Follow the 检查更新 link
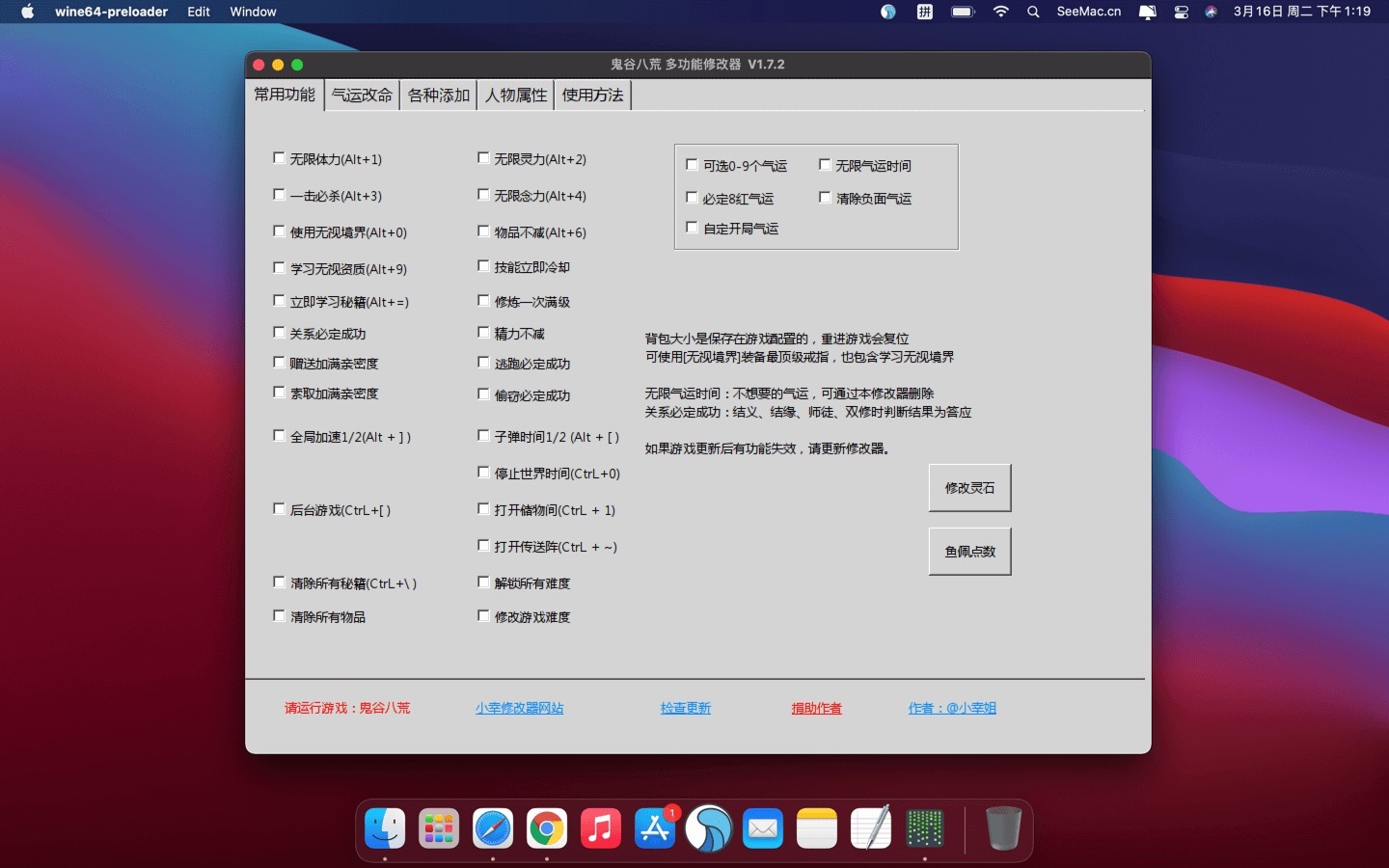 coord(685,708)
